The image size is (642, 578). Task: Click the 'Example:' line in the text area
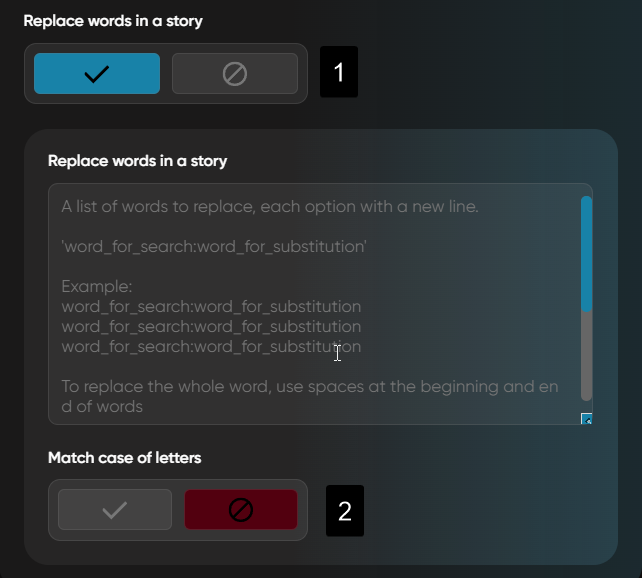91,285
